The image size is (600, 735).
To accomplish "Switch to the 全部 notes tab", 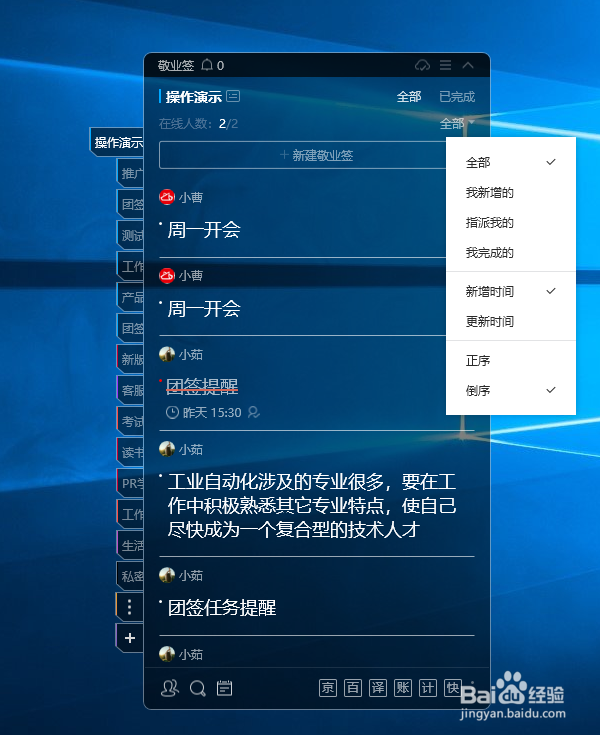I will (x=409, y=97).
